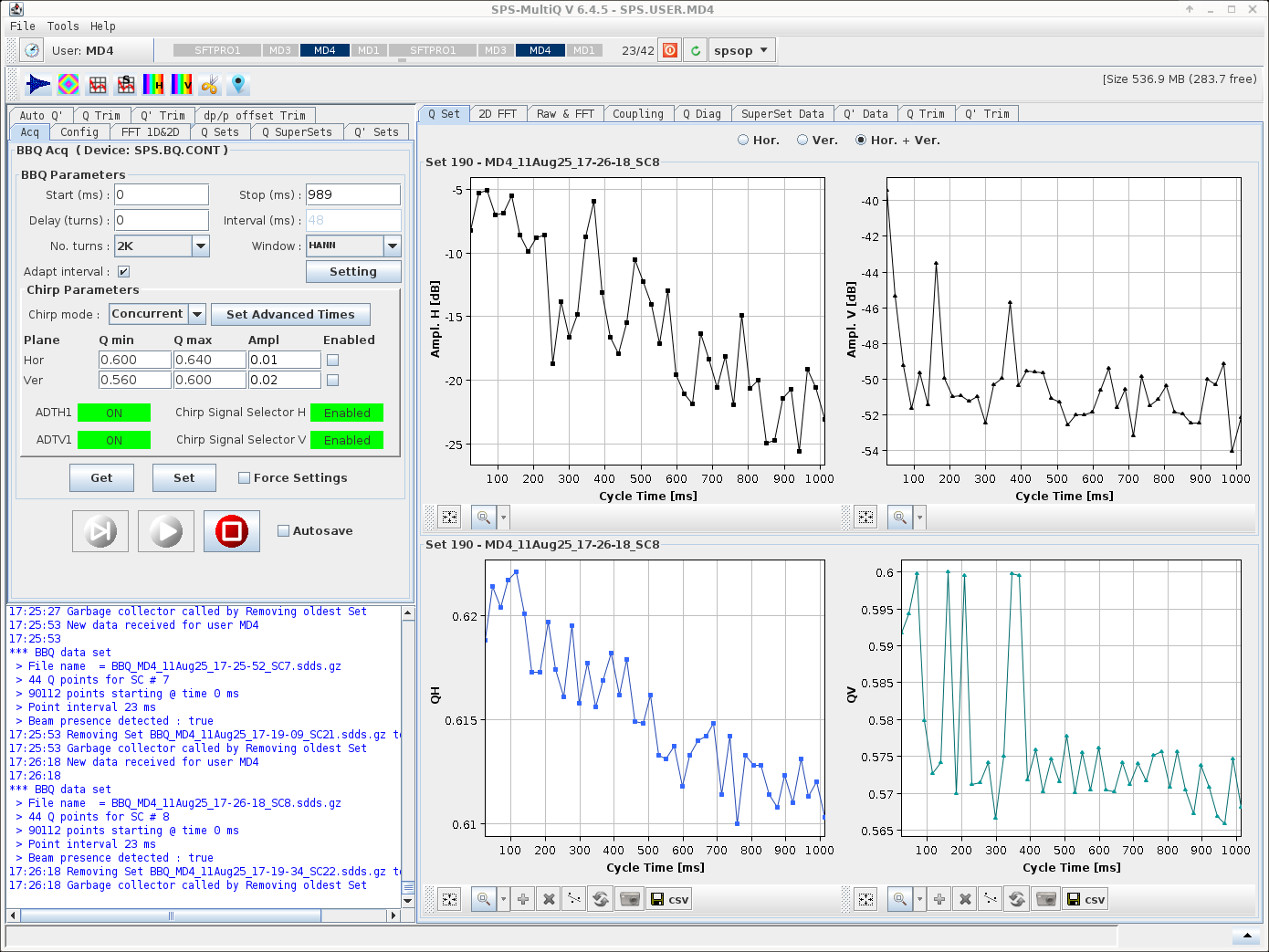The height and width of the screenshot is (952, 1269).
Task: Click the Get button
Action: tap(101, 478)
